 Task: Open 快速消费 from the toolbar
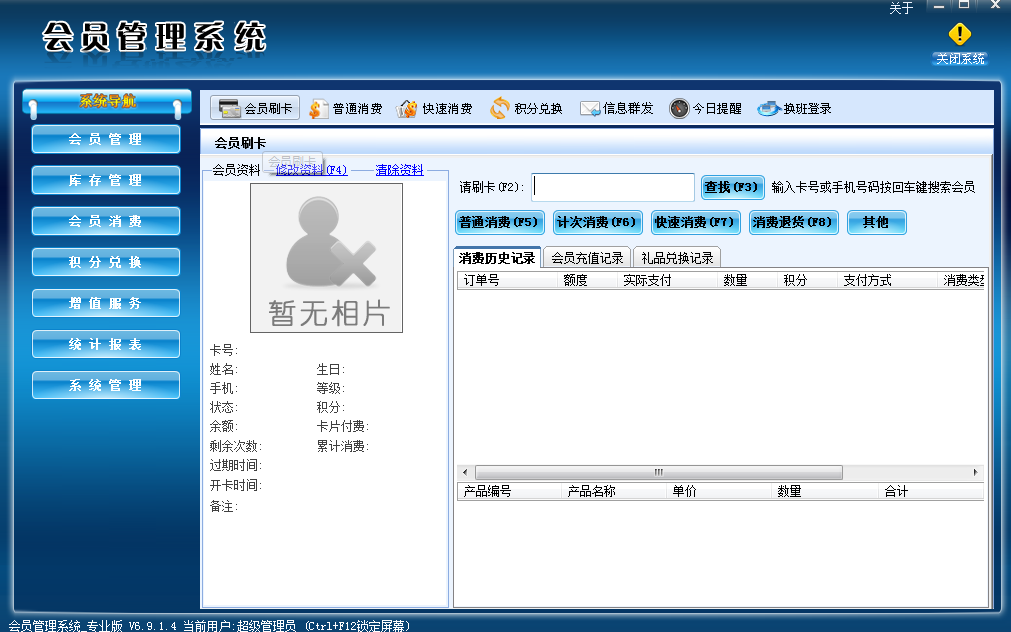[x=437, y=107]
